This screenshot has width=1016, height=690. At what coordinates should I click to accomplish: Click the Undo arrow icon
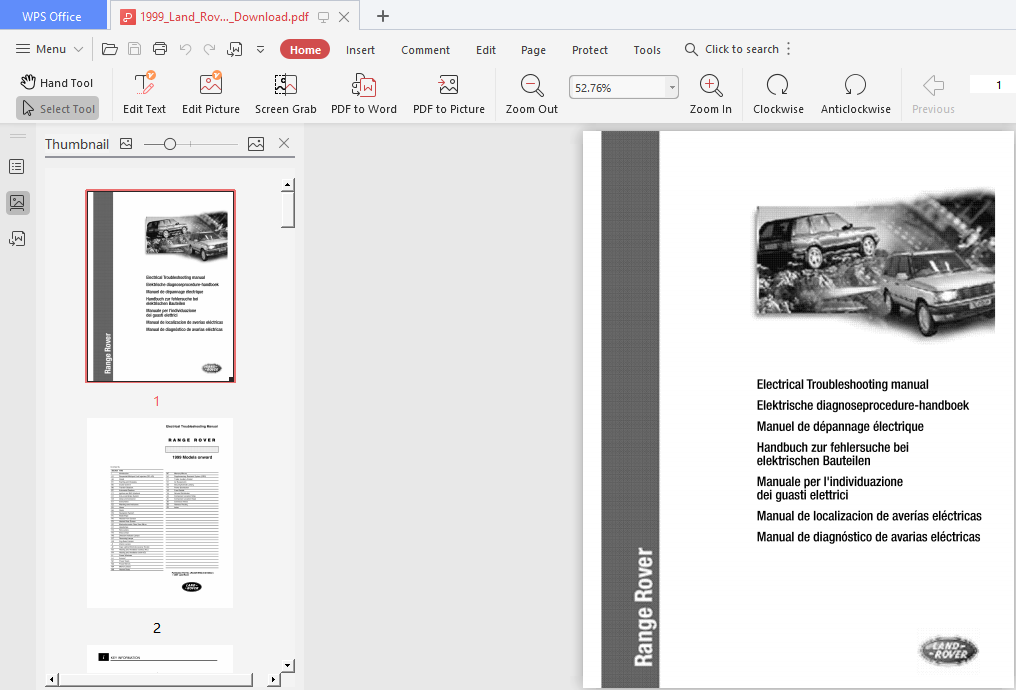click(185, 49)
